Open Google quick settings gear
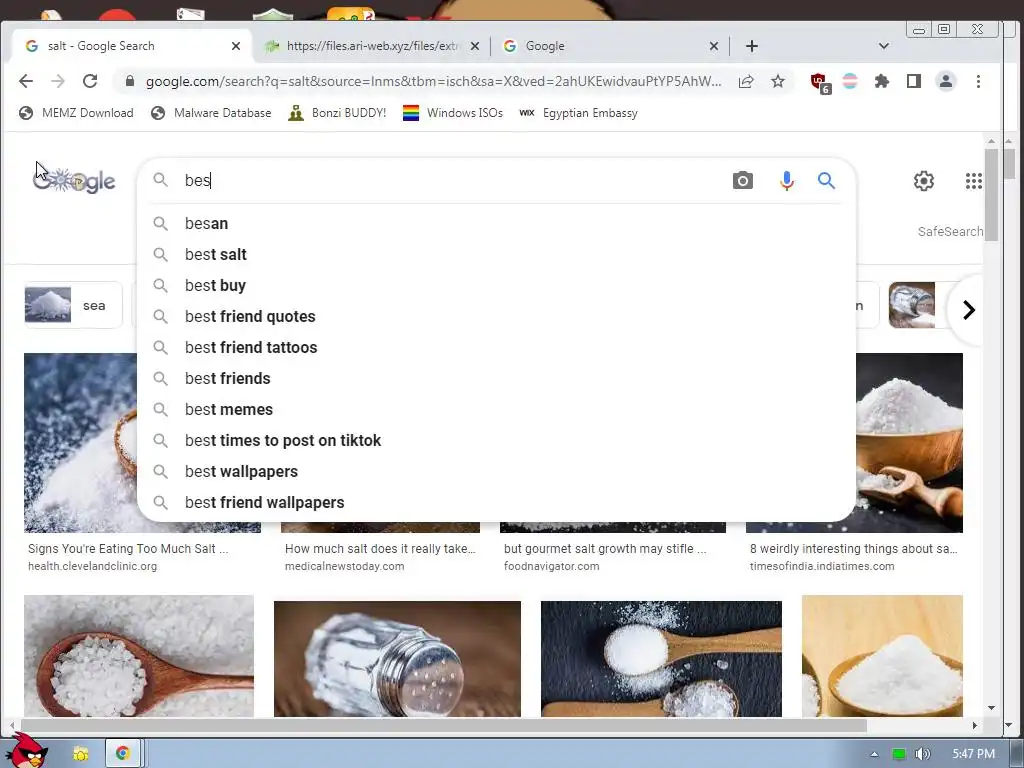 [923, 180]
